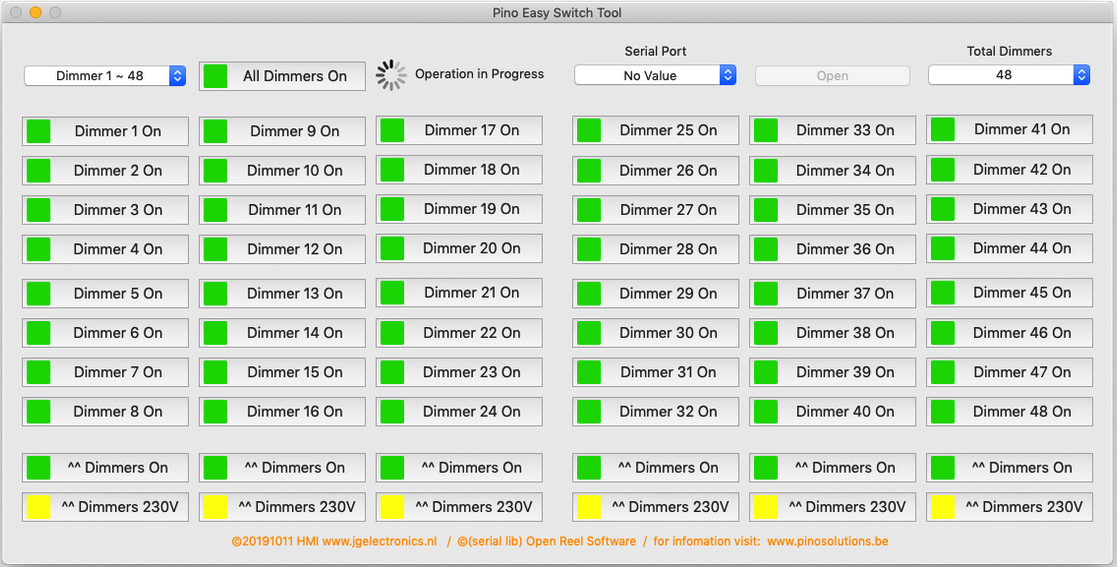Image resolution: width=1117 pixels, height=567 pixels.
Task: Click the green indicator on Dimmer 1 On
Action: click(38, 132)
